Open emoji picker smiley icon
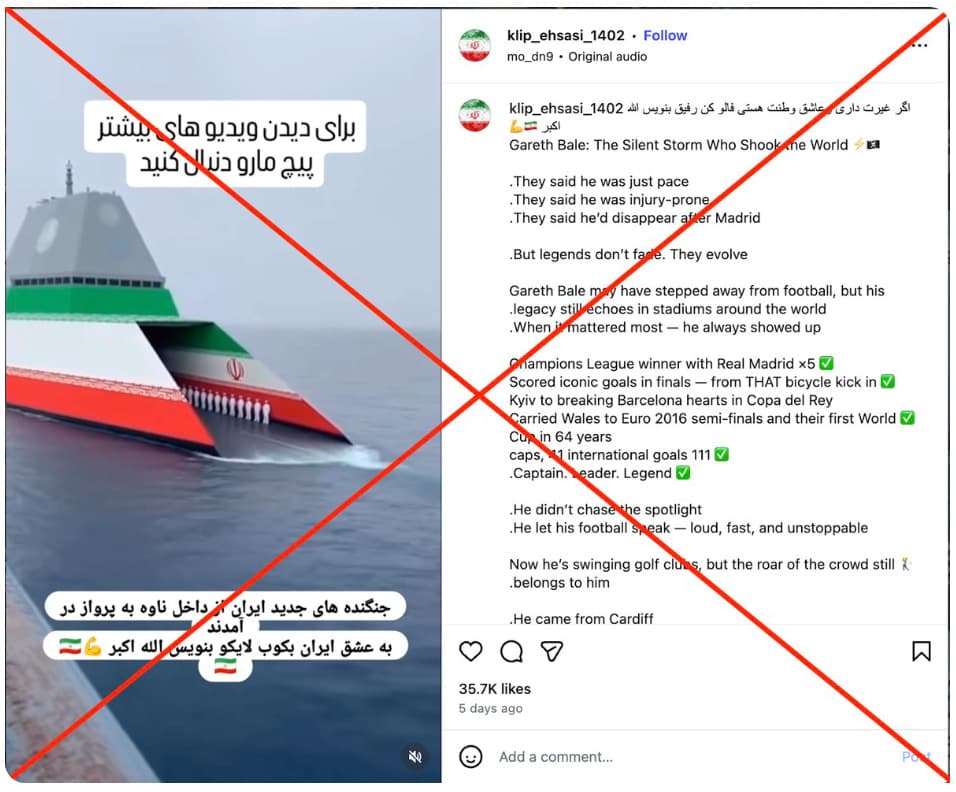This screenshot has height=792, width=956. pos(470,757)
